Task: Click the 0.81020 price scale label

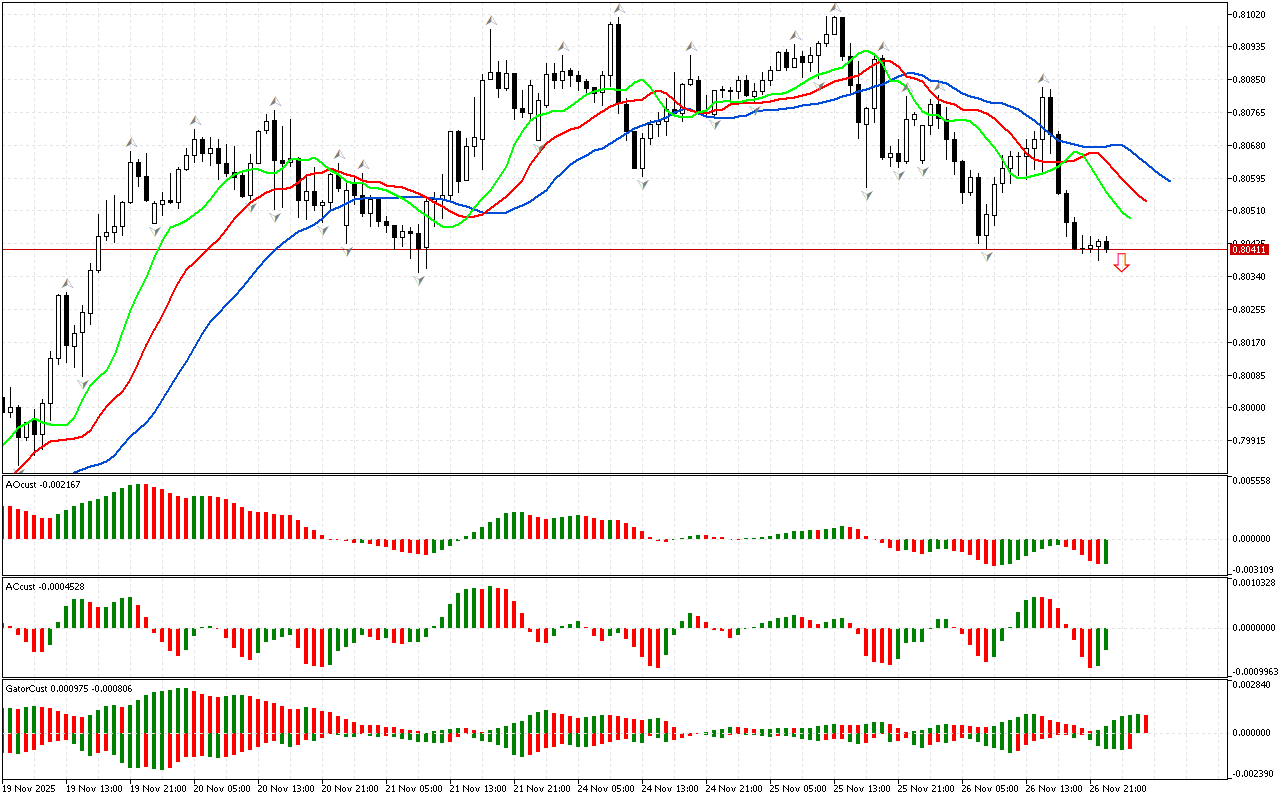Action: (x=1250, y=15)
